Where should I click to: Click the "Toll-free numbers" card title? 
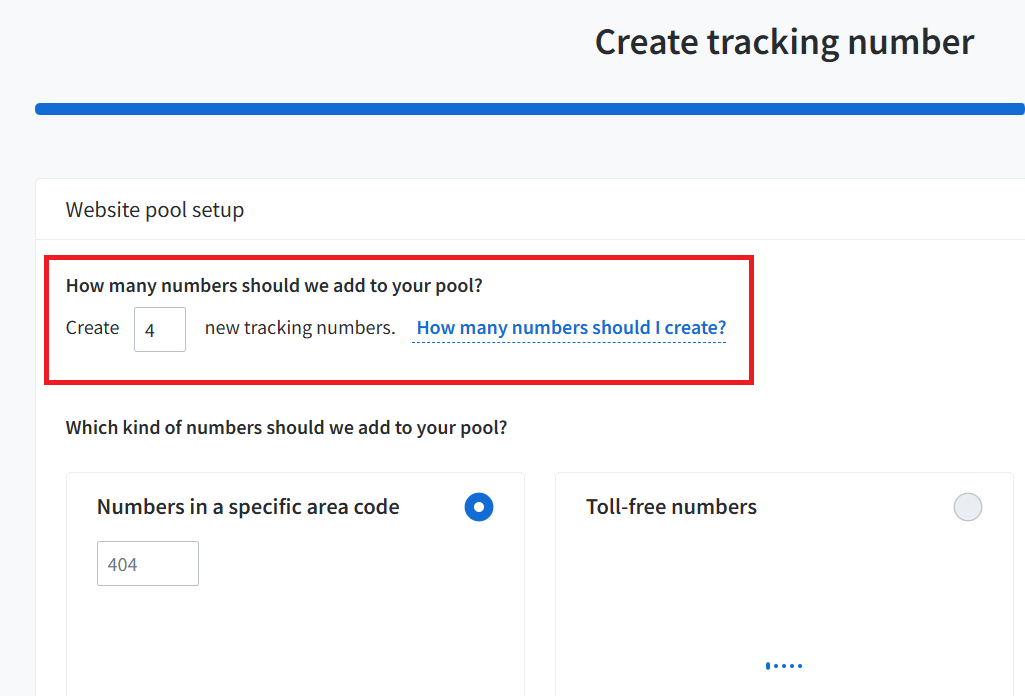(671, 507)
